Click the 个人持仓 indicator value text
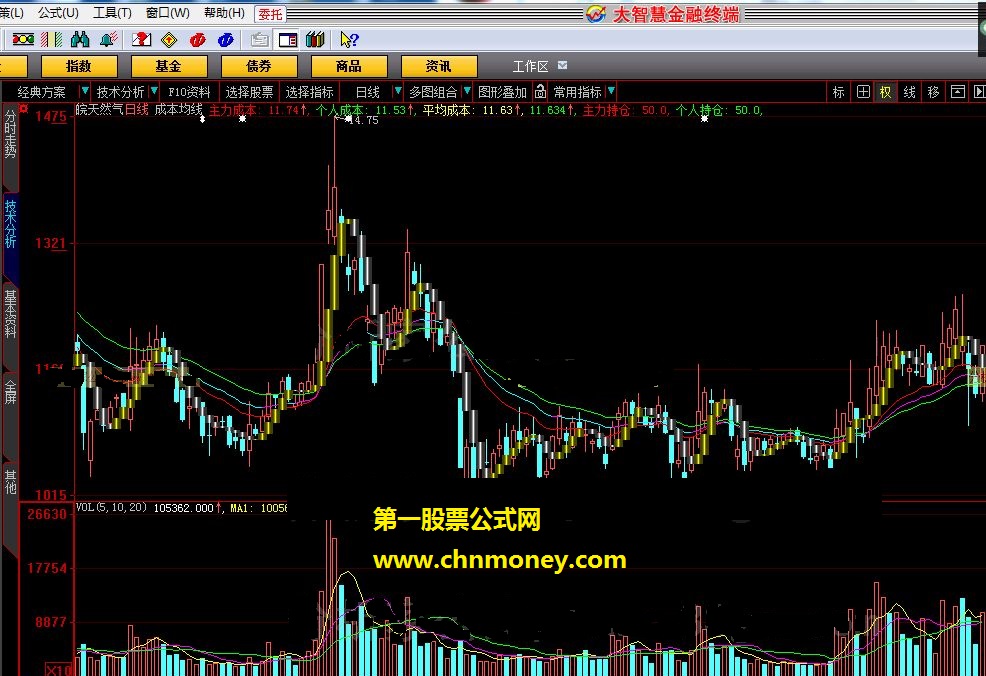 tap(719, 111)
